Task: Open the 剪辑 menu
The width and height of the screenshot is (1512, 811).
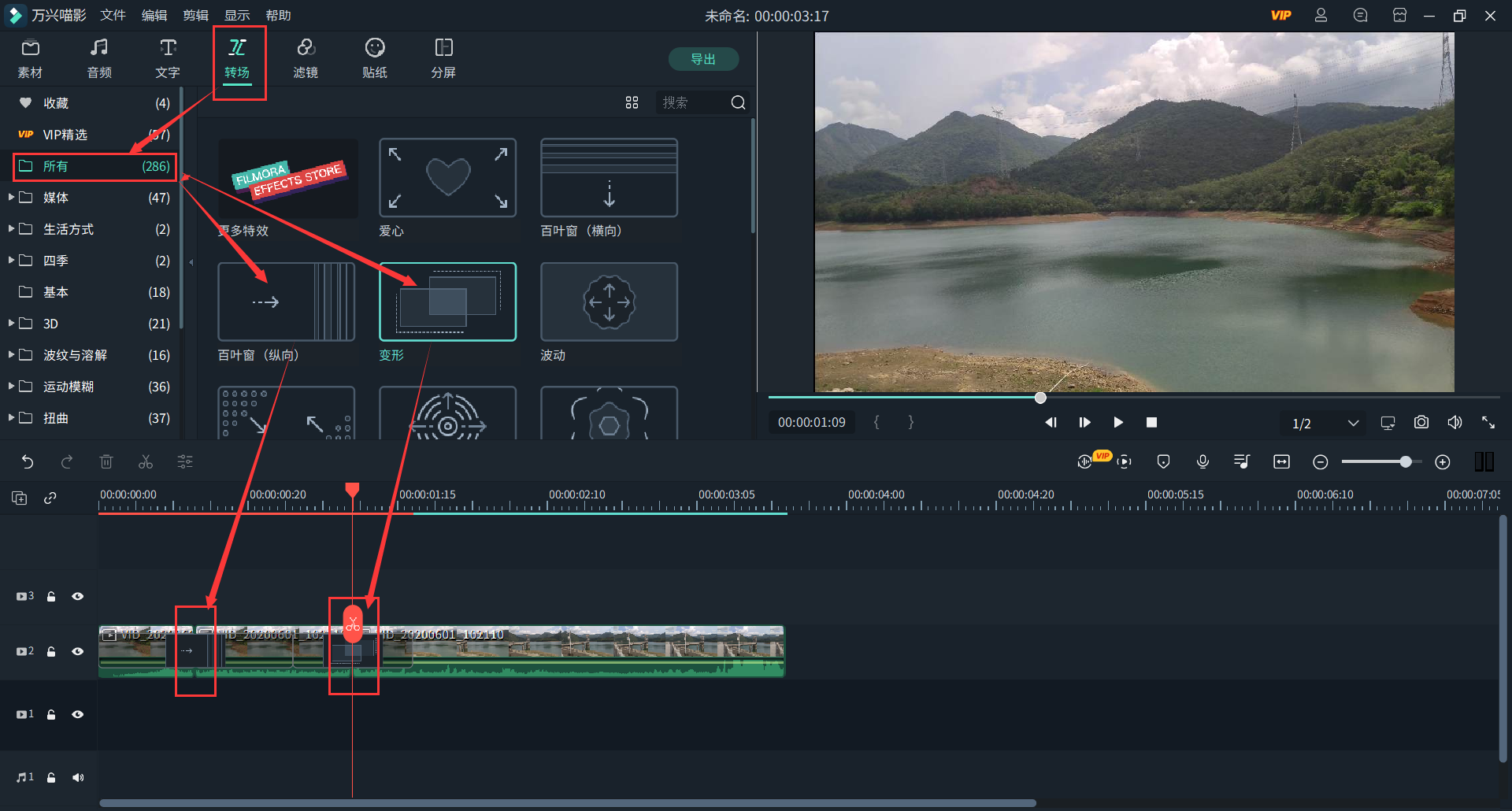Action: coord(195,15)
